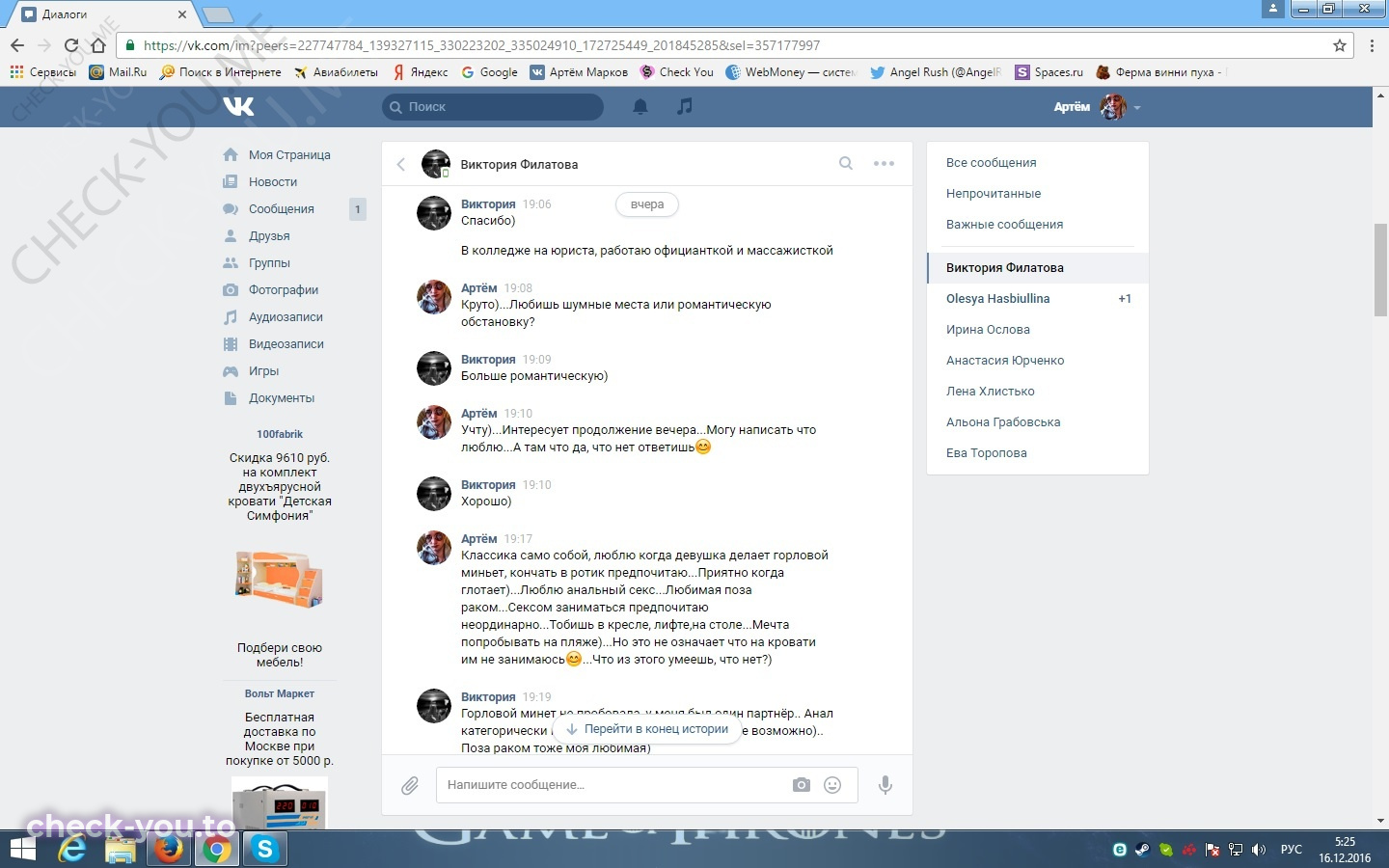Viewport: 1389px width, 868px height.
Task: Open conversation actions three-dots menu
Action: (884, 164)
